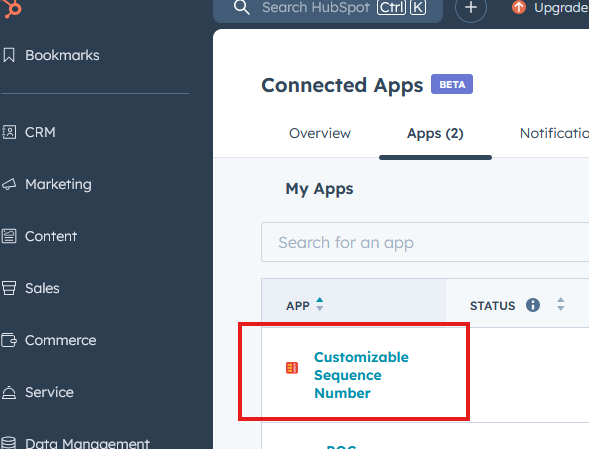The image size is (589, 449).
Task: Switch to the Apps (2) tab
Action: tap(435, 133)
